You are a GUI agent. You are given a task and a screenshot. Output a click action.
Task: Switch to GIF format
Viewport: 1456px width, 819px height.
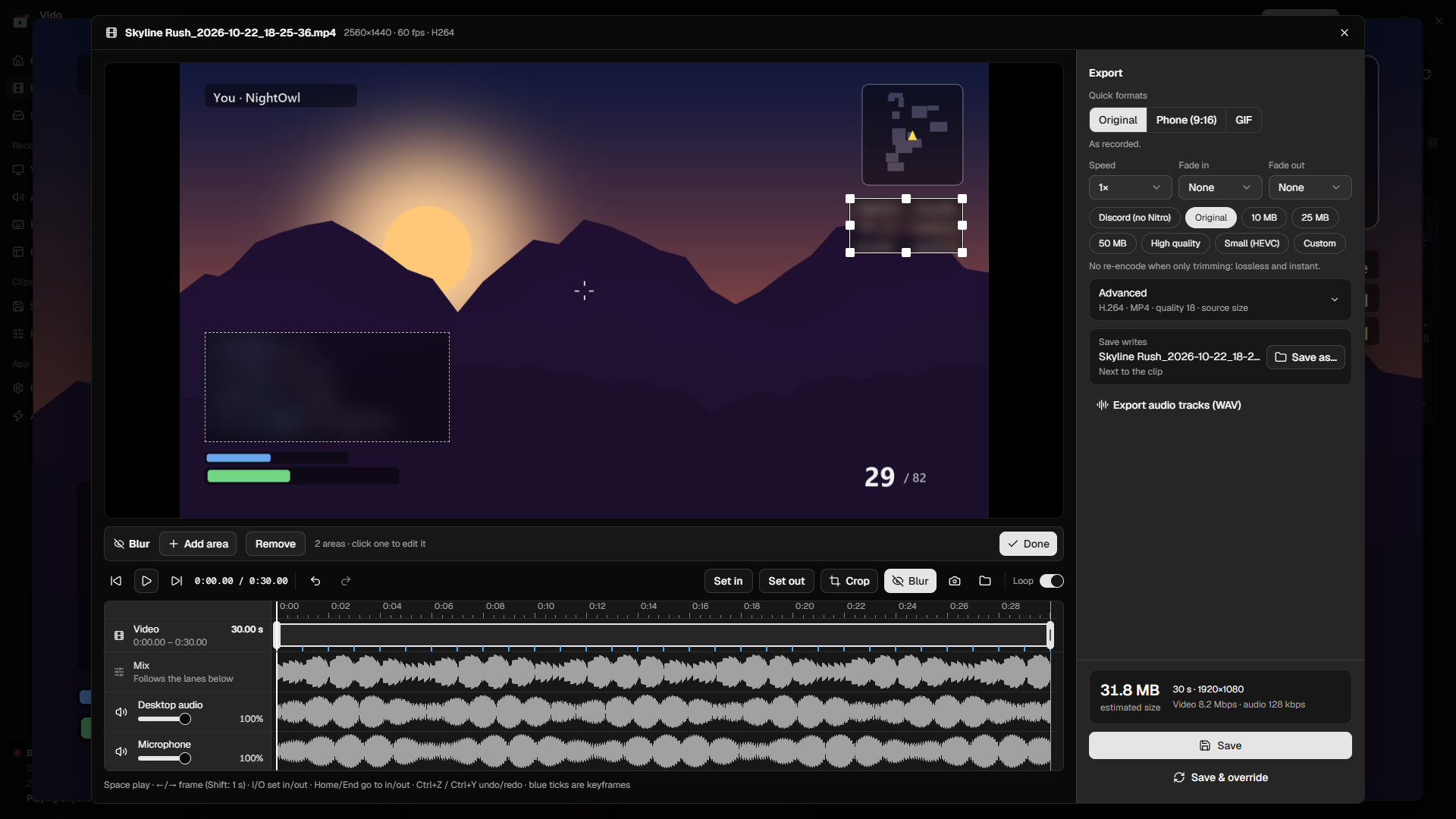click(x=1244, y=120)
